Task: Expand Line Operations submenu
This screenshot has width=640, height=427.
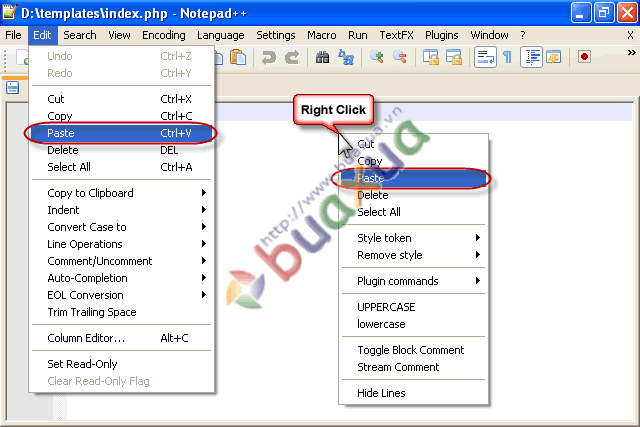Action: 122,244
